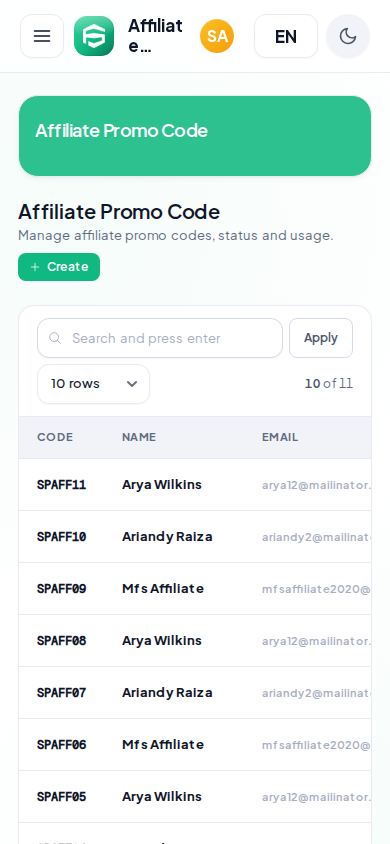Select promo code SPAFF11 row
The height and width of the screenshot is (844, 390).
[x=195, y=485]
